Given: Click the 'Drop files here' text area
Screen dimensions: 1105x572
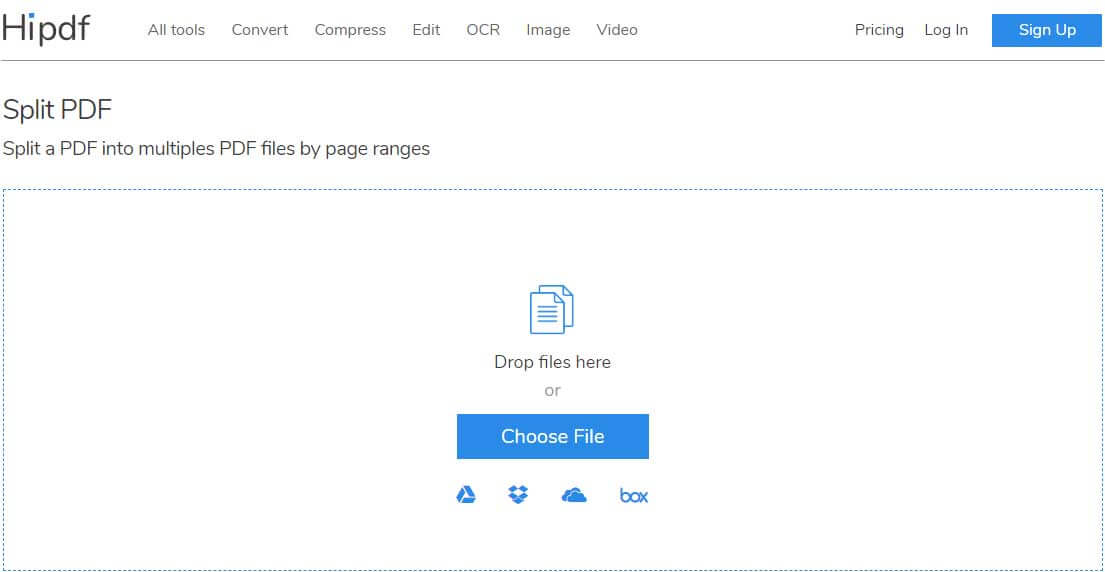Looking at the screenshot, I should pyautogui.click(x=552, y=362).
